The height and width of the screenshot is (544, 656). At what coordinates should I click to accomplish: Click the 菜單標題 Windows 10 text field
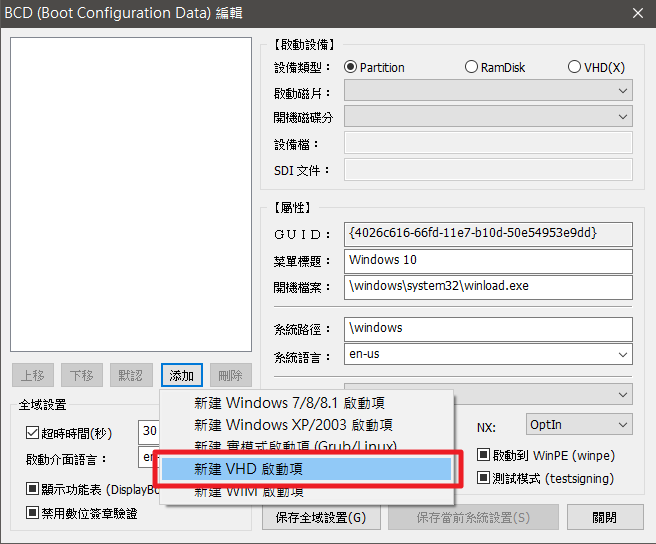[488, 260]
